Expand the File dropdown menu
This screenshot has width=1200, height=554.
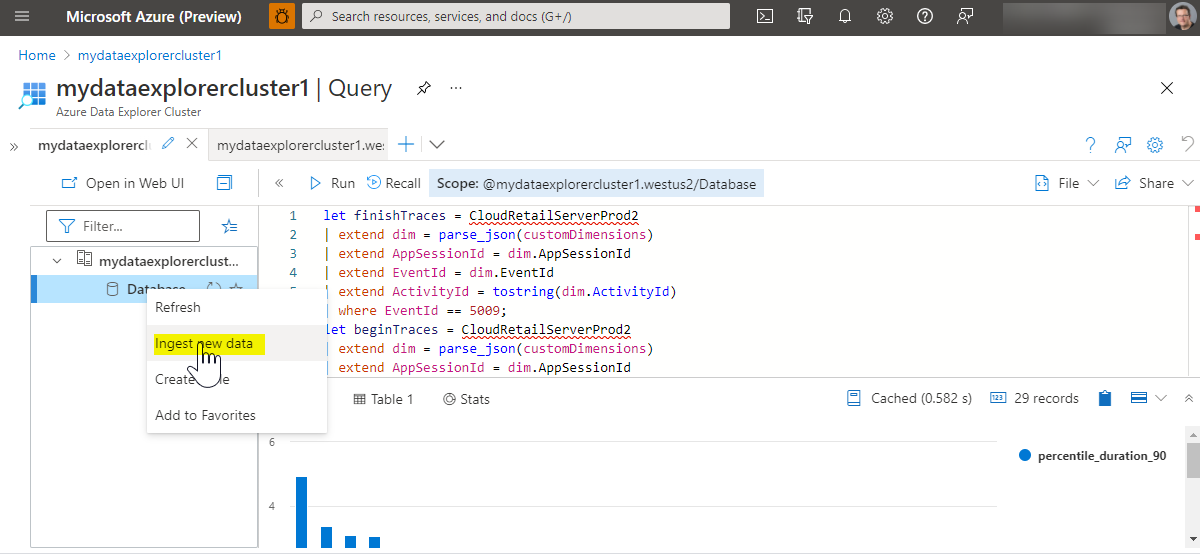tap(1066, 183)
